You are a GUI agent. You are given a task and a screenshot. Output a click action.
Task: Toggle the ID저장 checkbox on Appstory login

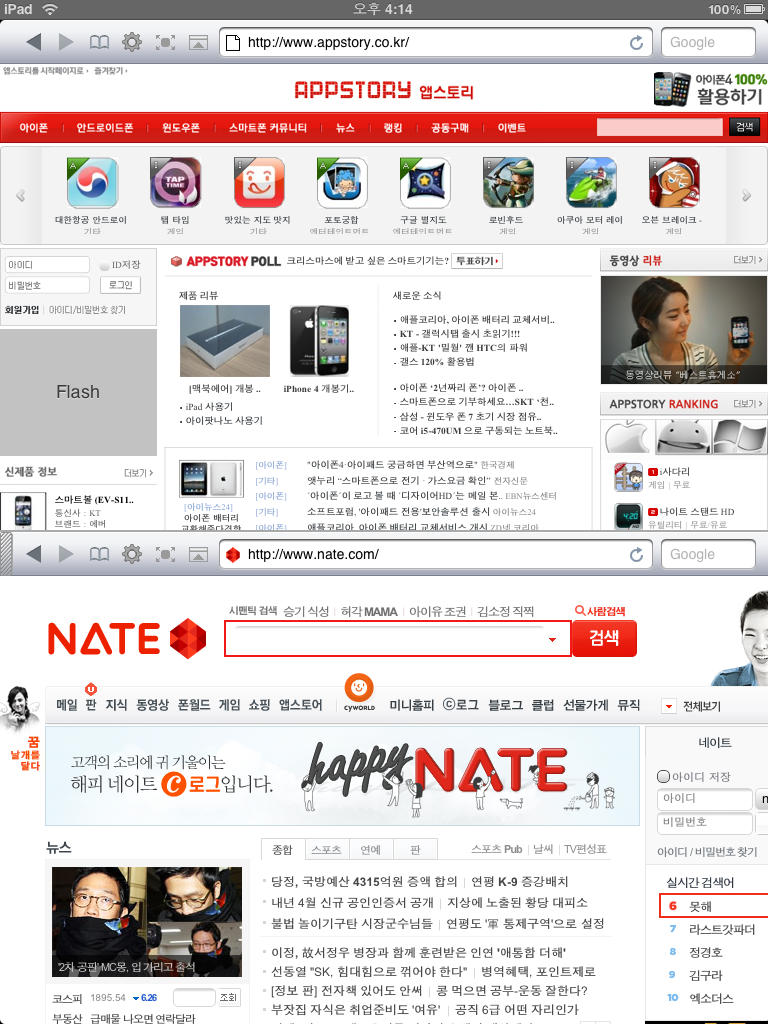104,265
